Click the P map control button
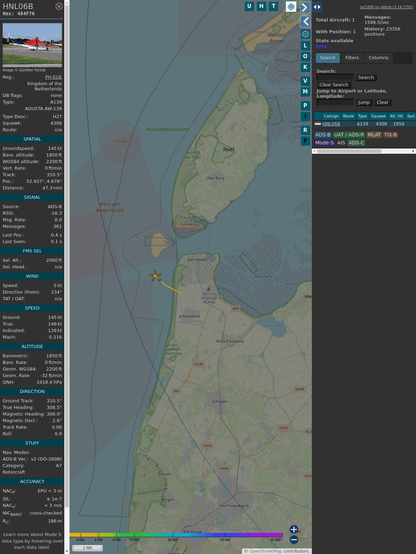The height and width of the screenshot is (554, 416). coord(305,105)
